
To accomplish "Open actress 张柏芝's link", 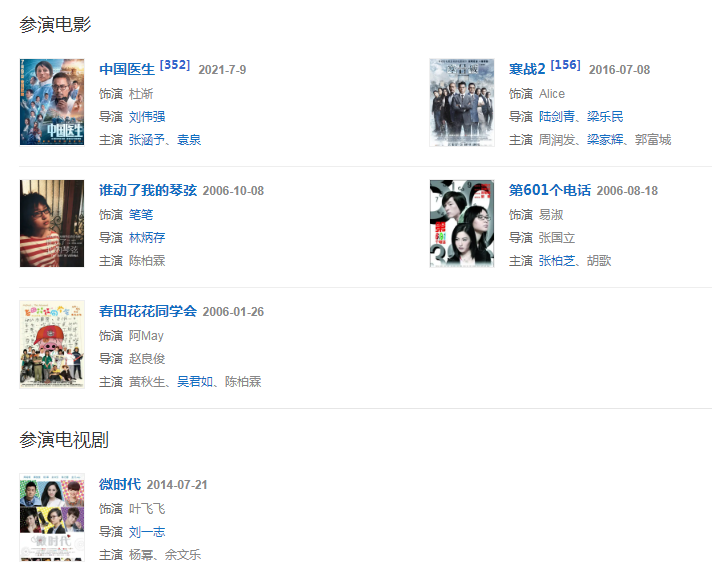I will (x=557, y=261).
